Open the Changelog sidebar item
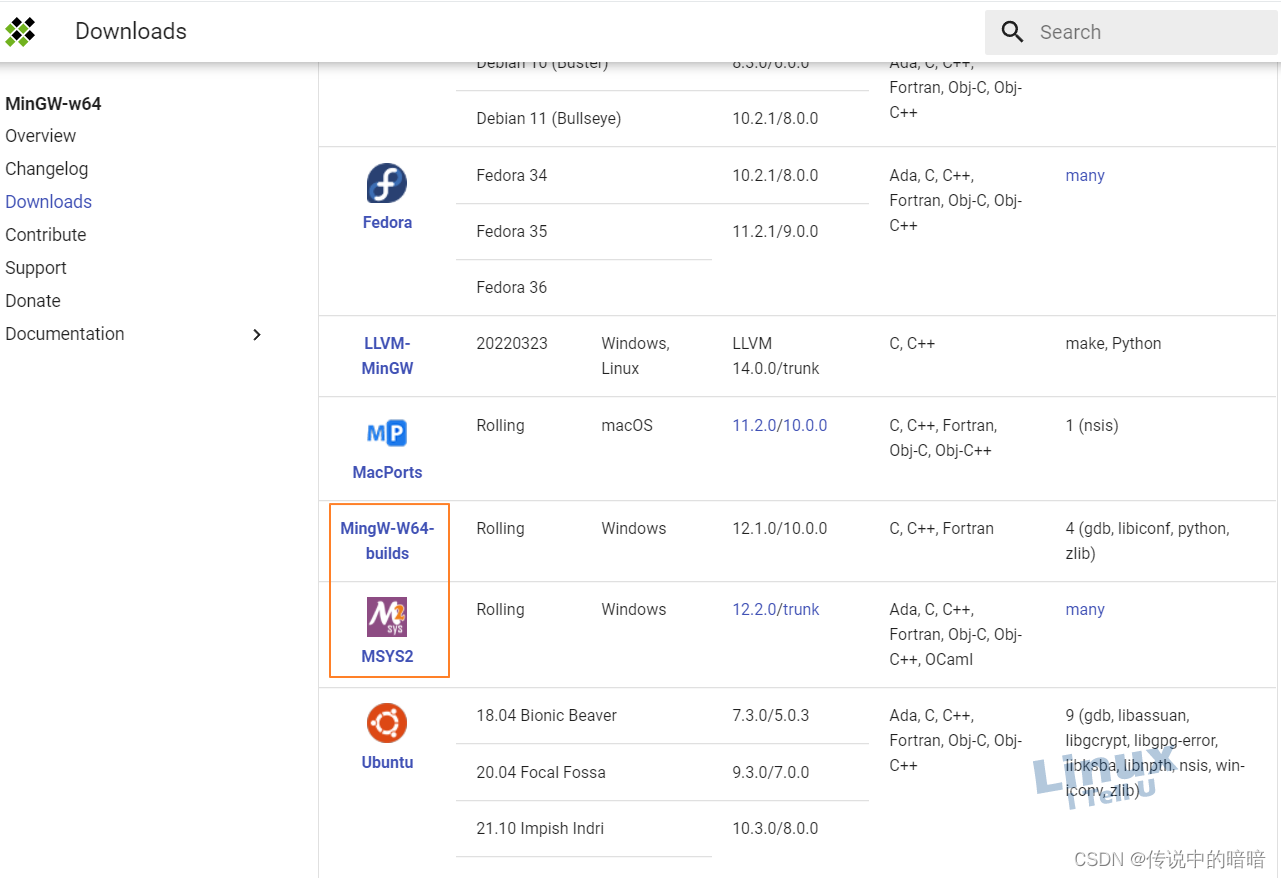This screenshot has height=878, width=1281. pos(47,169)
